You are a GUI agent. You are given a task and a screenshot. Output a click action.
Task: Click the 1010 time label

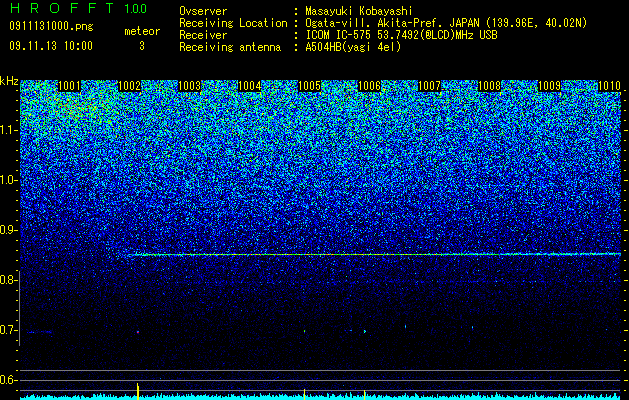click(609, 86)
